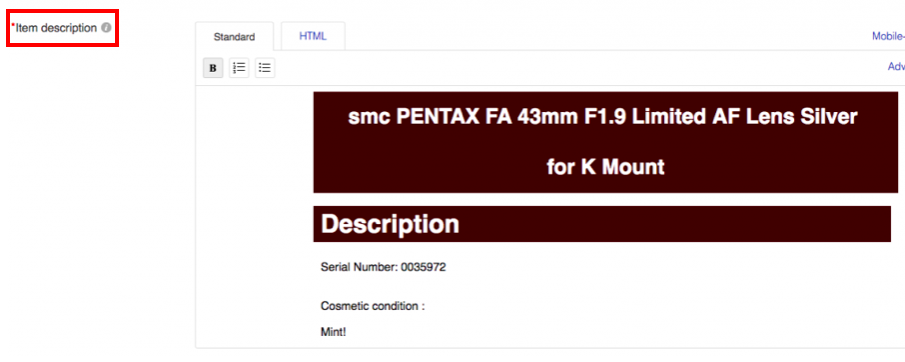This screenshot has width=905, height=362.
Task: Click the info icon beside Item description
Action: tap(106, 27)
